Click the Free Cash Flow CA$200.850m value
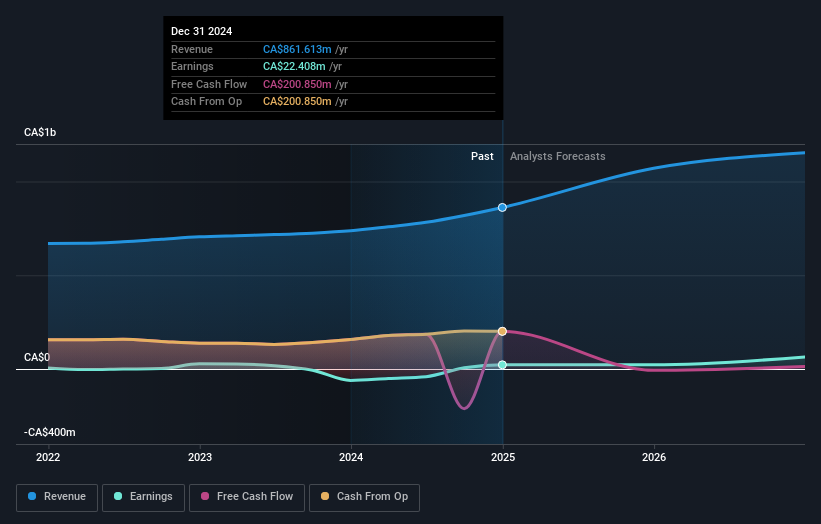821x524 pixels. click(x=297, y=84)
